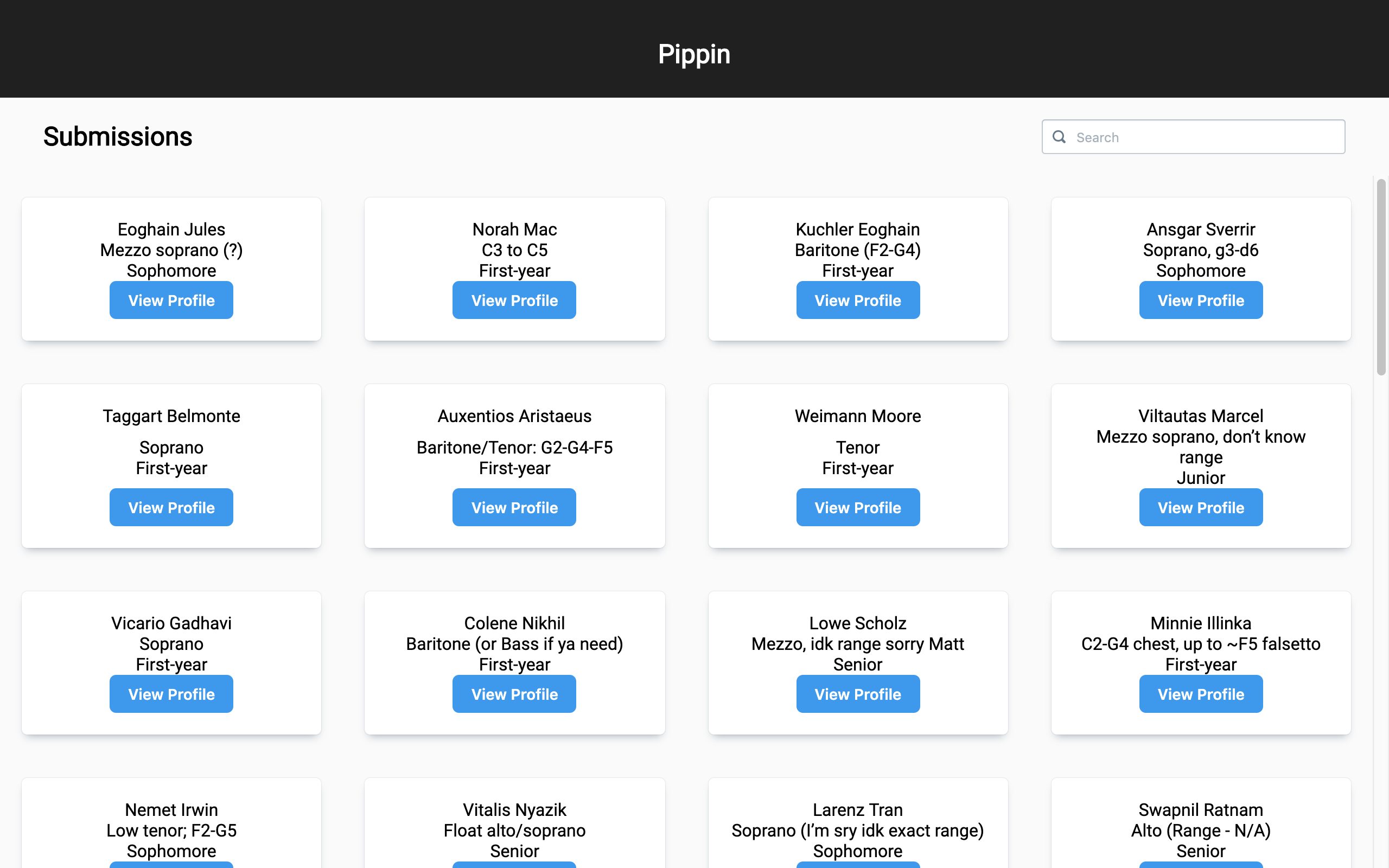The height and width of the screenshot is (868, 1389).
Task: Open Norah Mac's profile
Action: (x=514, y=300)
